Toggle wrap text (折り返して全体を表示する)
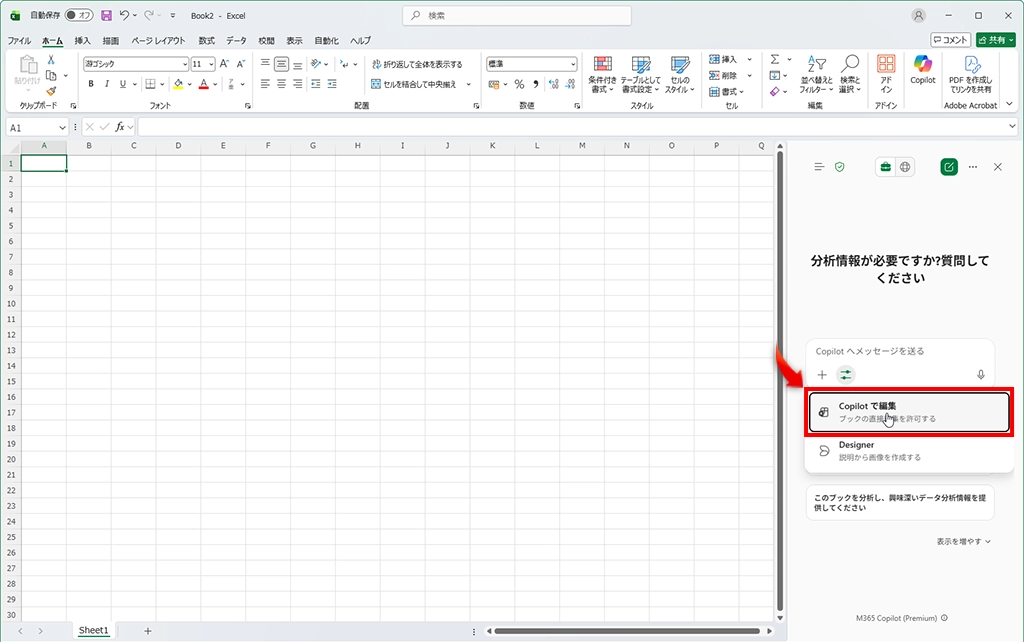1024x642 pixels. 416,64
